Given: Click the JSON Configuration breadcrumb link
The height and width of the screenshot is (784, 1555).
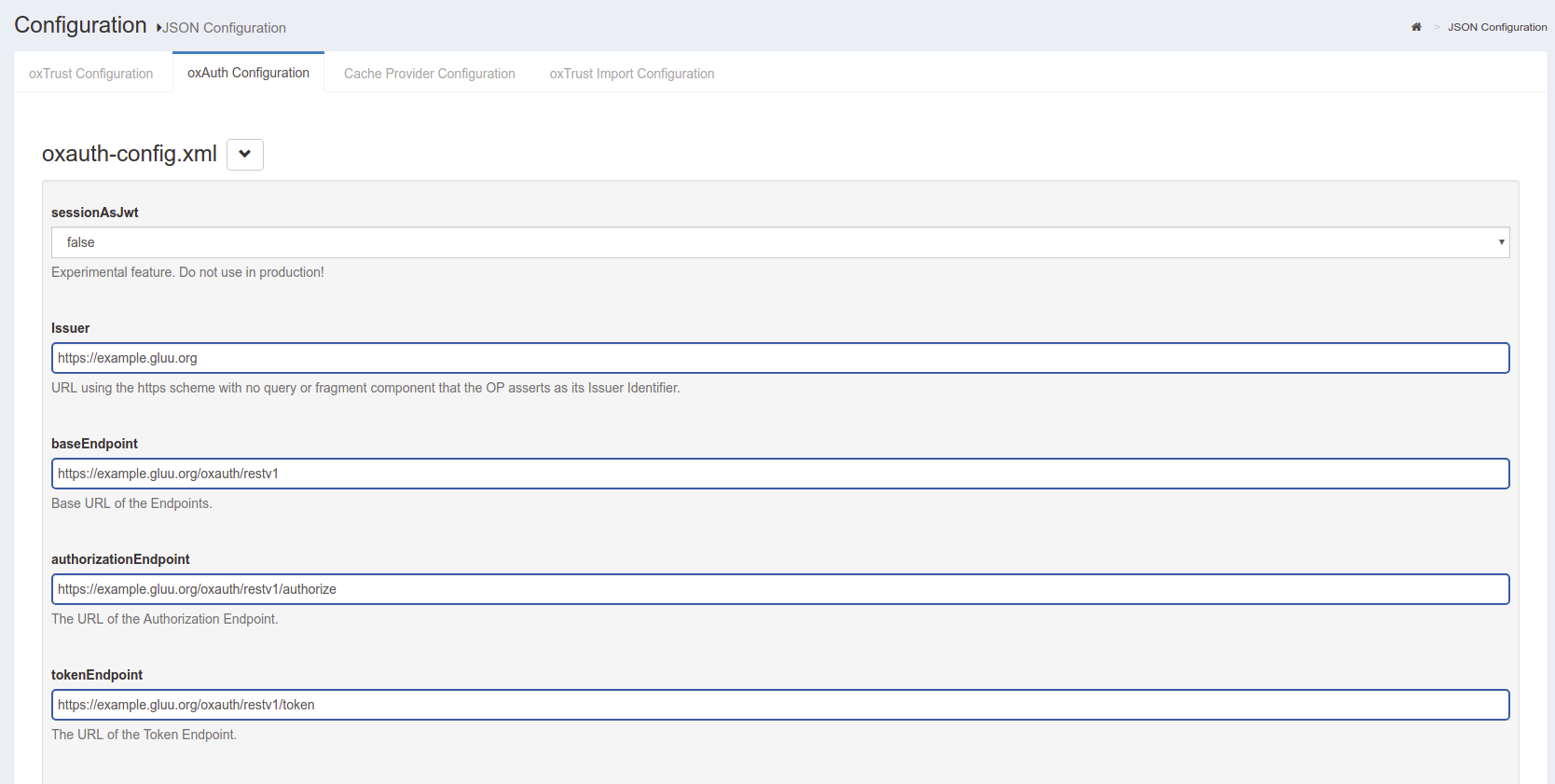Looking at the screenshot, I should coord(1496,27).
